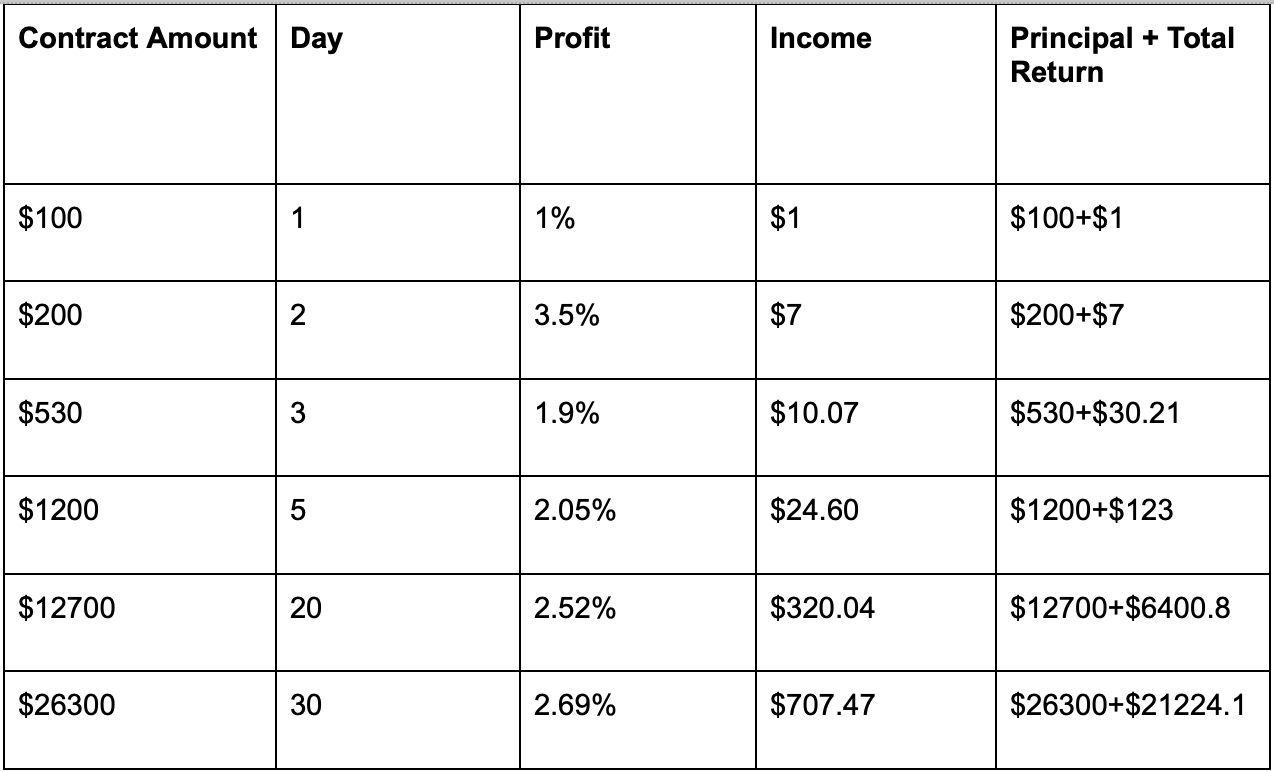This screenshot has height=772, width=1274.
Task: Click the $707.47 income cell
Action: [x=875, y=719]
